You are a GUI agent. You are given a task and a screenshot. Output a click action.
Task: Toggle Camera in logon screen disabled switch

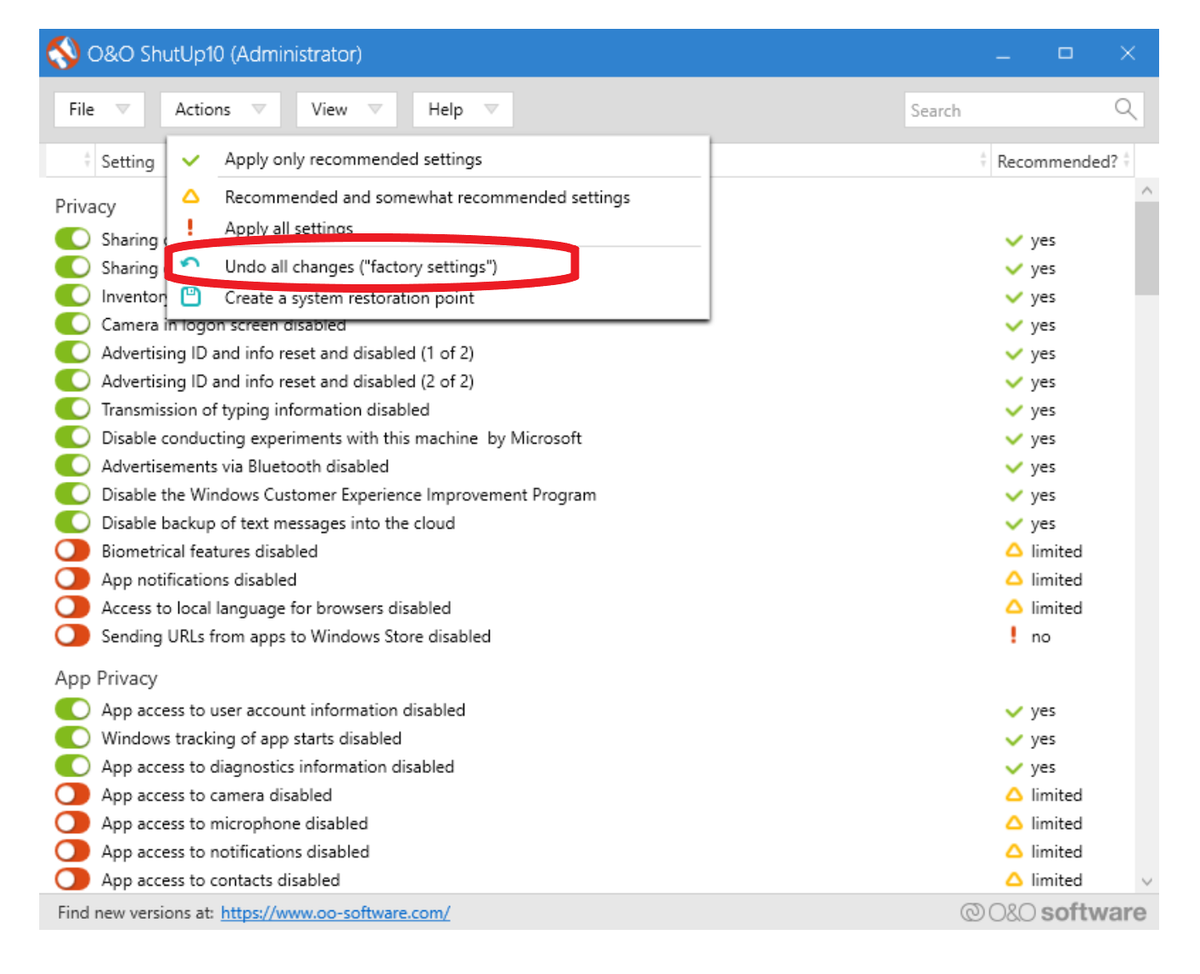(x=72, y=324)
